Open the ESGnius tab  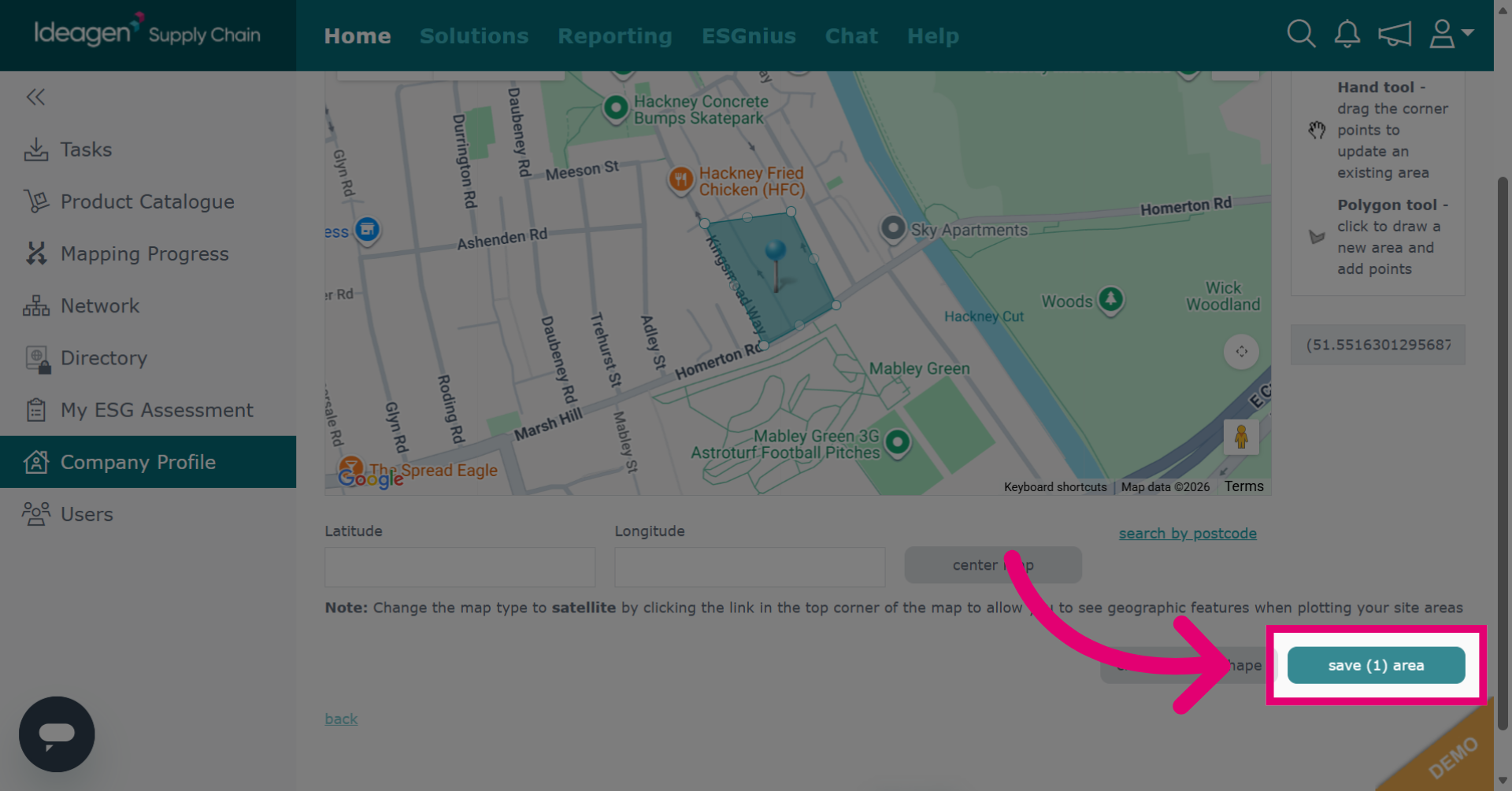[749, 36]
